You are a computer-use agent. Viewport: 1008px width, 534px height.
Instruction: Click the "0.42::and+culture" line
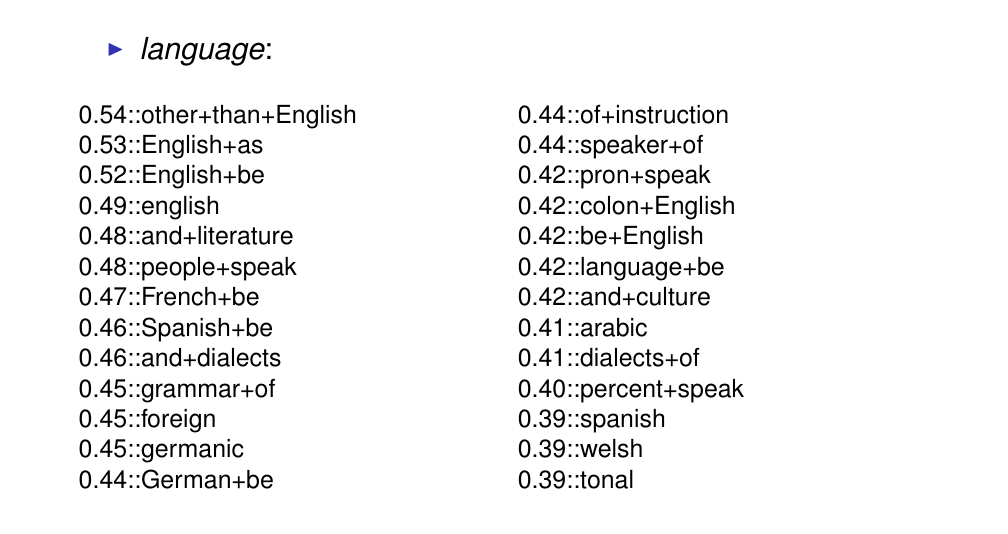point(614,297)
